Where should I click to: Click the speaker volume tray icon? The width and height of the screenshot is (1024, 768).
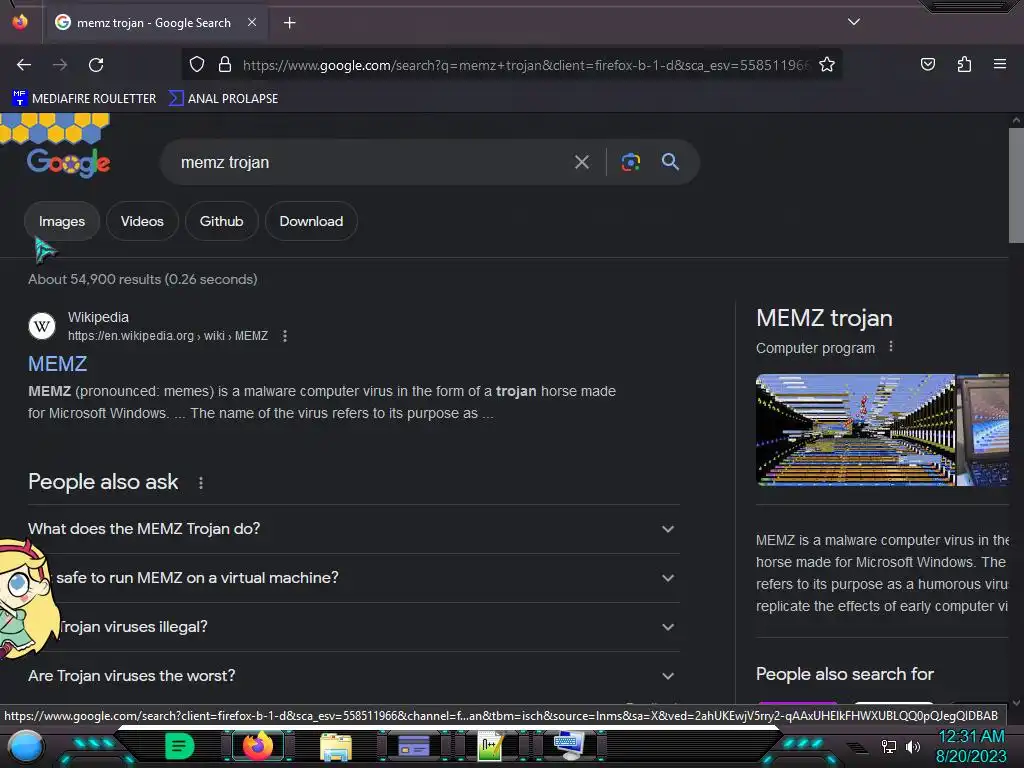tap(913, 746)
